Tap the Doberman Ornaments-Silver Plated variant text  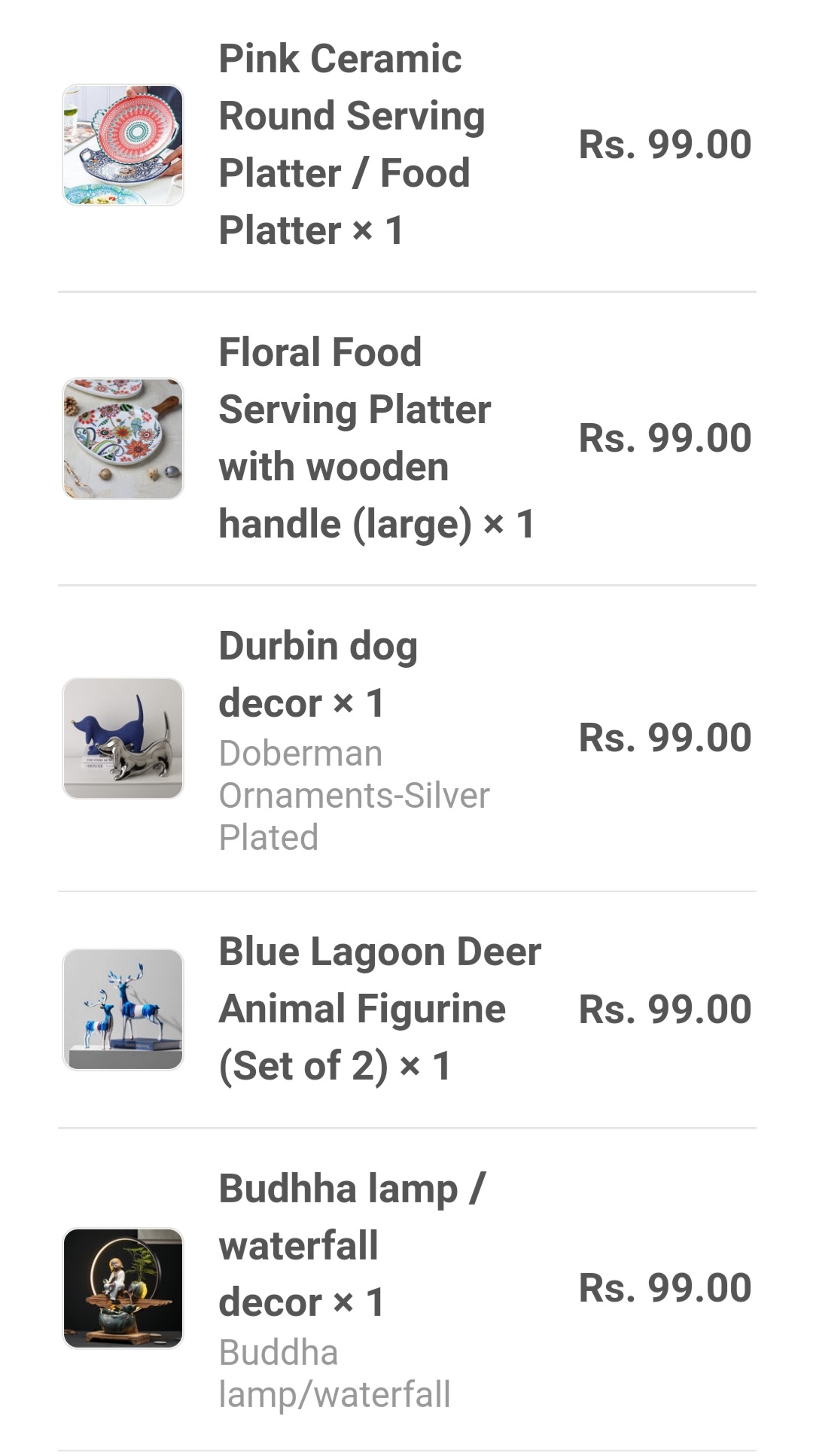pyautogui.click(x=354, y=796)
